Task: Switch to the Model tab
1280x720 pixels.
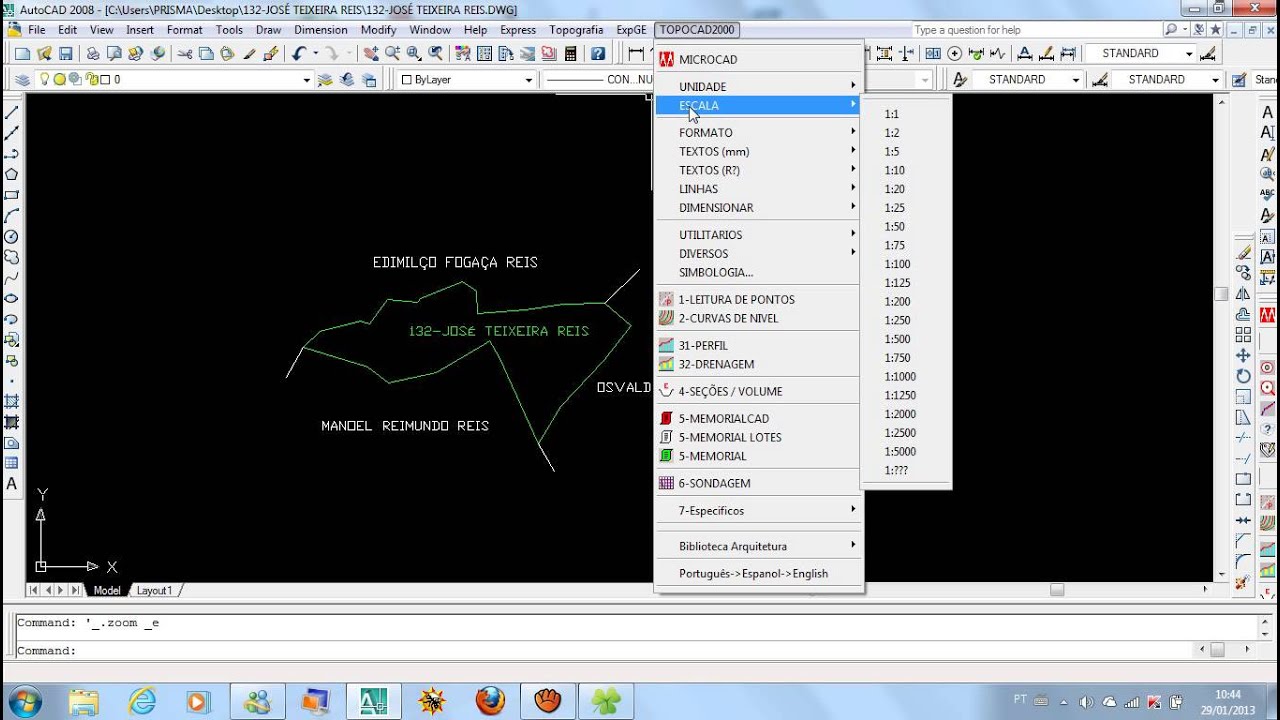Action: 106,591
